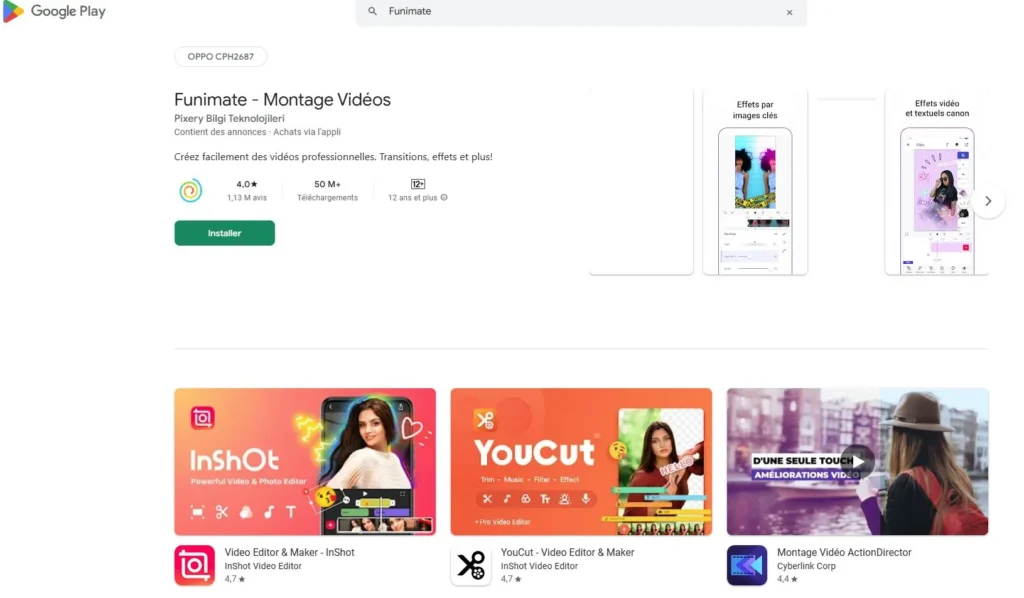Open Video Editor & Maker - InShot
Viewport: 1024px width, 598px height.
[289, 552]
